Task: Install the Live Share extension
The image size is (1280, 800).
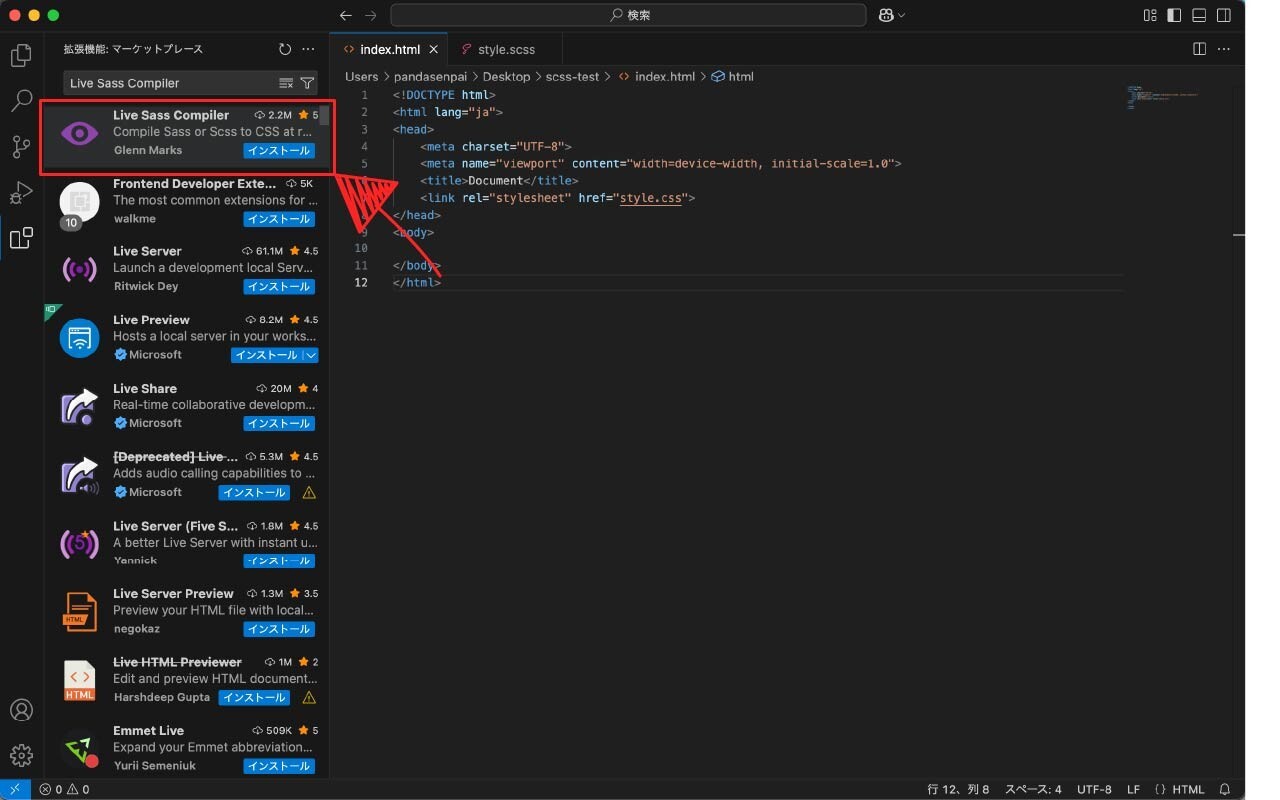Action: (279, 424)
